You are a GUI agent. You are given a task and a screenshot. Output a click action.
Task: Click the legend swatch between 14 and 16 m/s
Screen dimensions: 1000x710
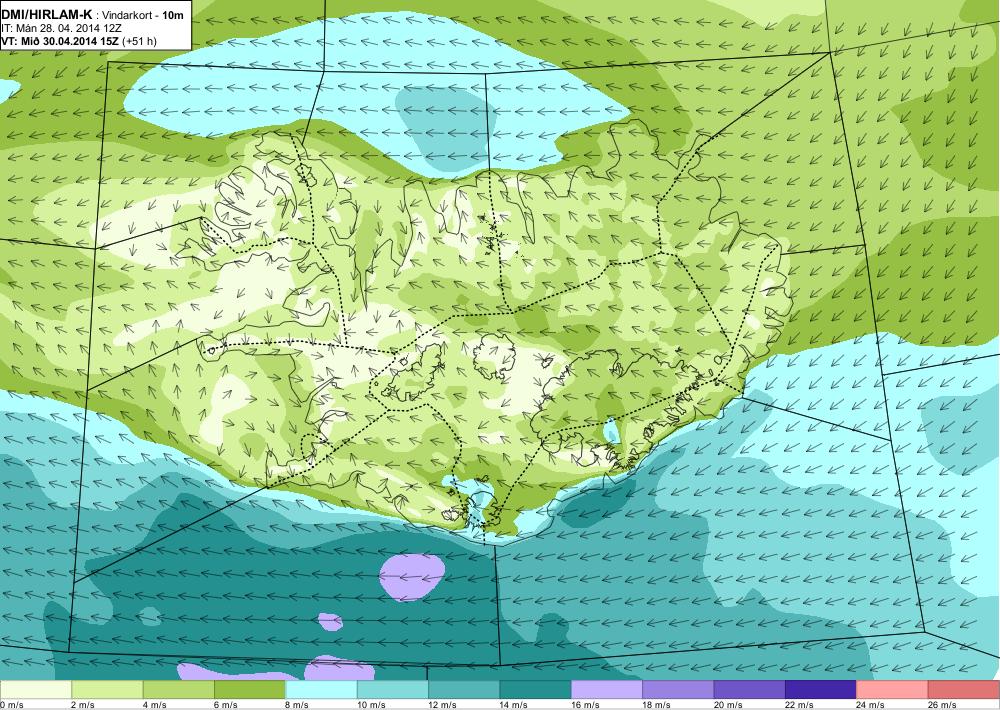point(536,690)
